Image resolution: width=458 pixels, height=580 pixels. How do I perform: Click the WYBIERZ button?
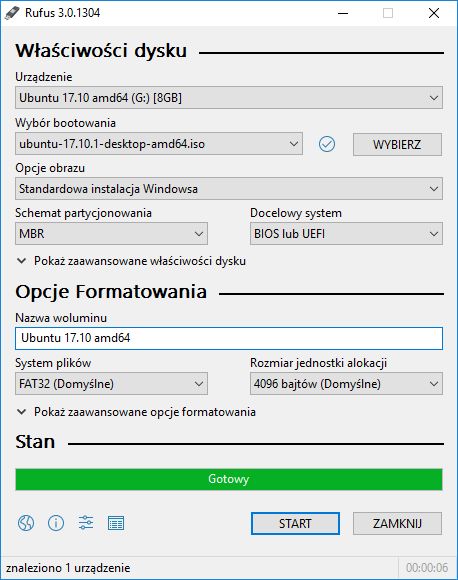click(x=397, y=144)
